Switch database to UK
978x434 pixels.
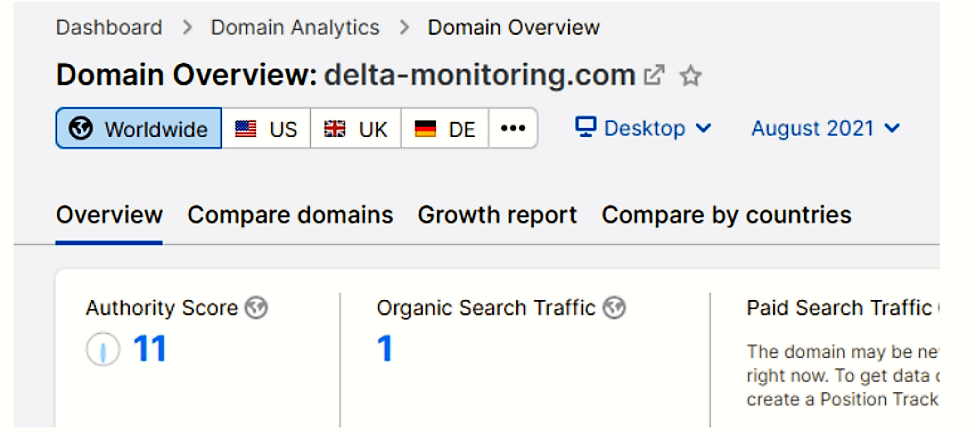(x=356, y=128)
